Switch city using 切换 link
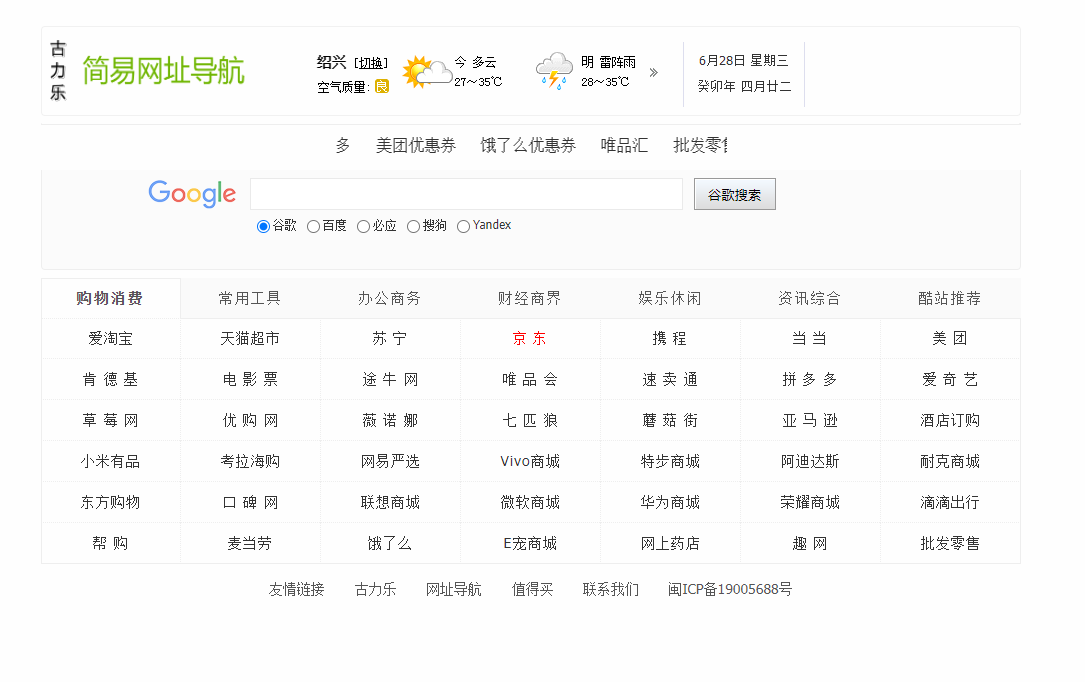The width and height of the screenshot is (1085, 682). point(371,62)
